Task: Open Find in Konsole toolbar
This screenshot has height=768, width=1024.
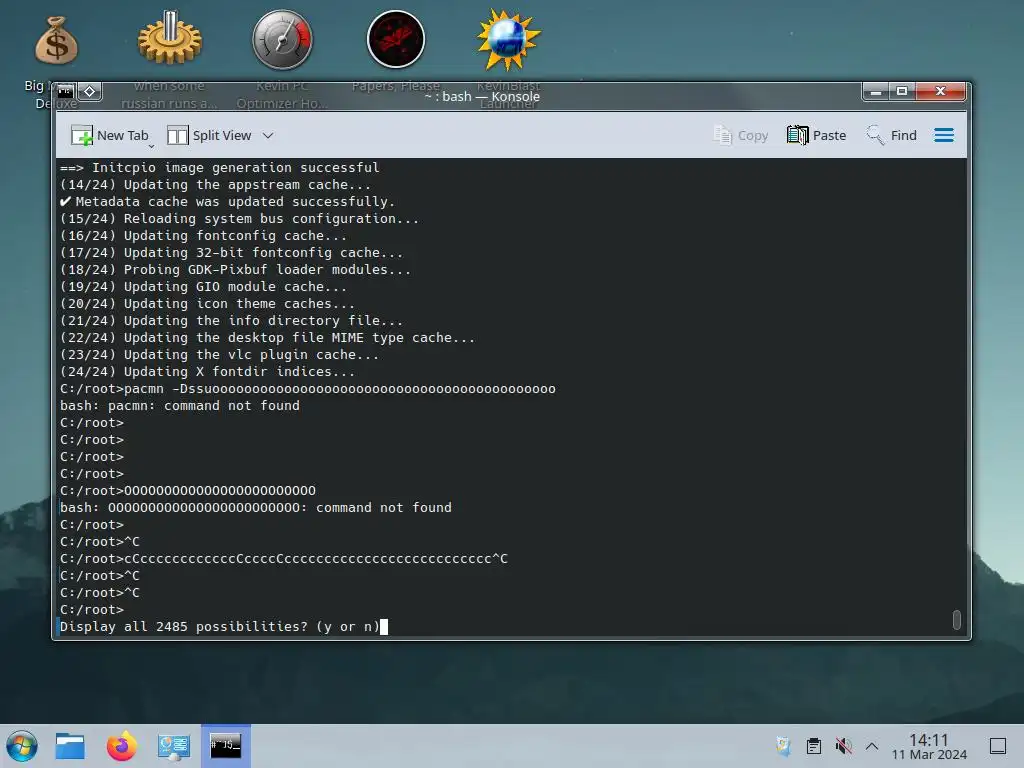Action: 891,135
